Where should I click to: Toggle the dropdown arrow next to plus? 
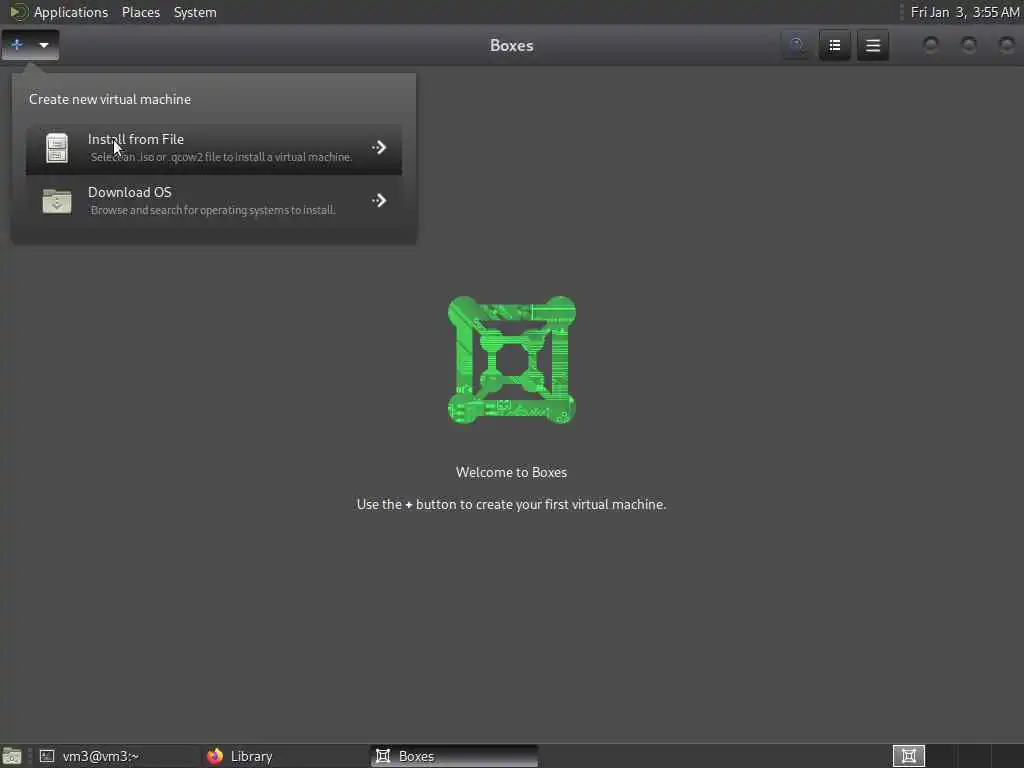44,45
